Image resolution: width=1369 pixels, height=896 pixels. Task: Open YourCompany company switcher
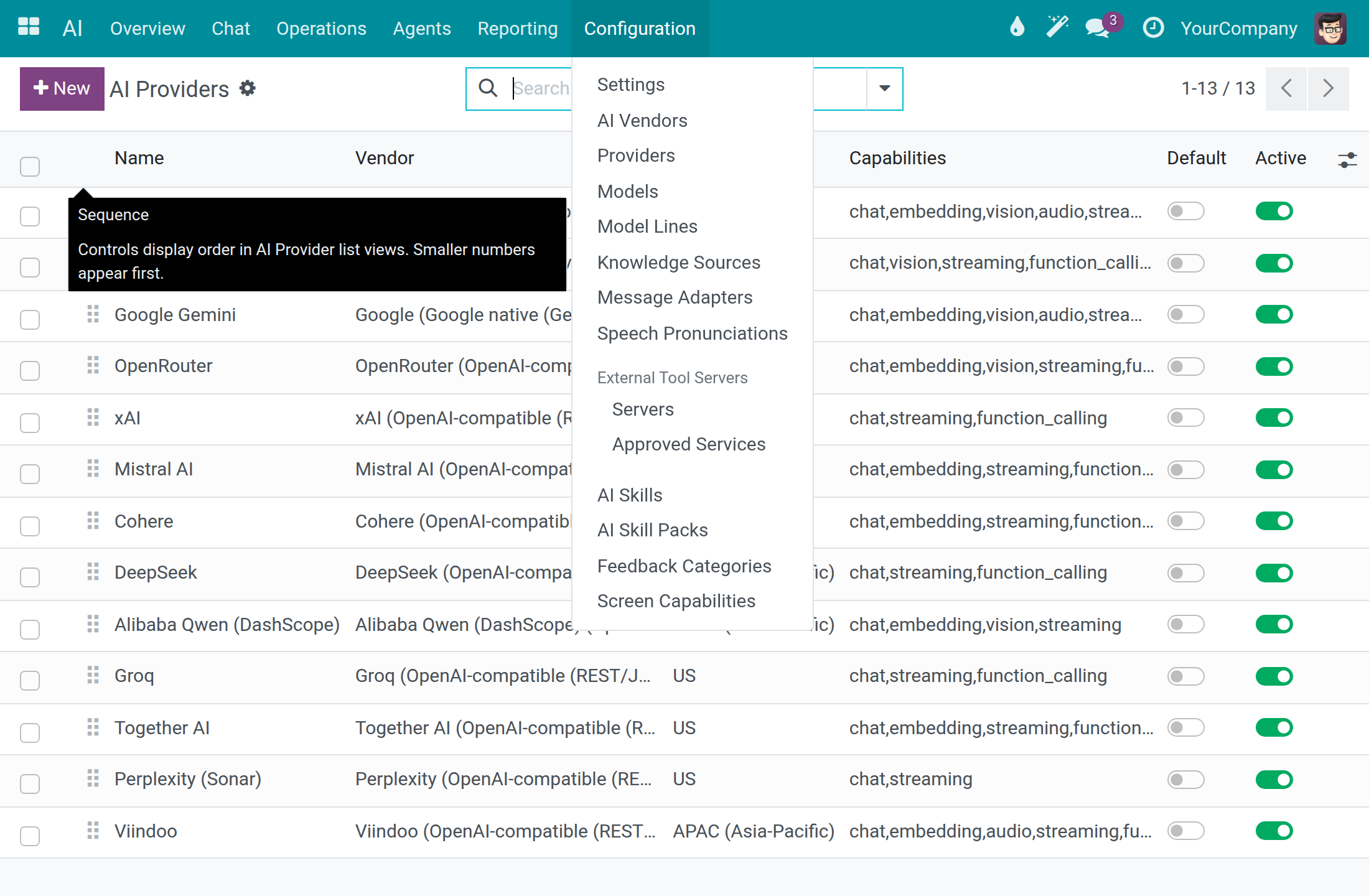[x=1238, y=28]
